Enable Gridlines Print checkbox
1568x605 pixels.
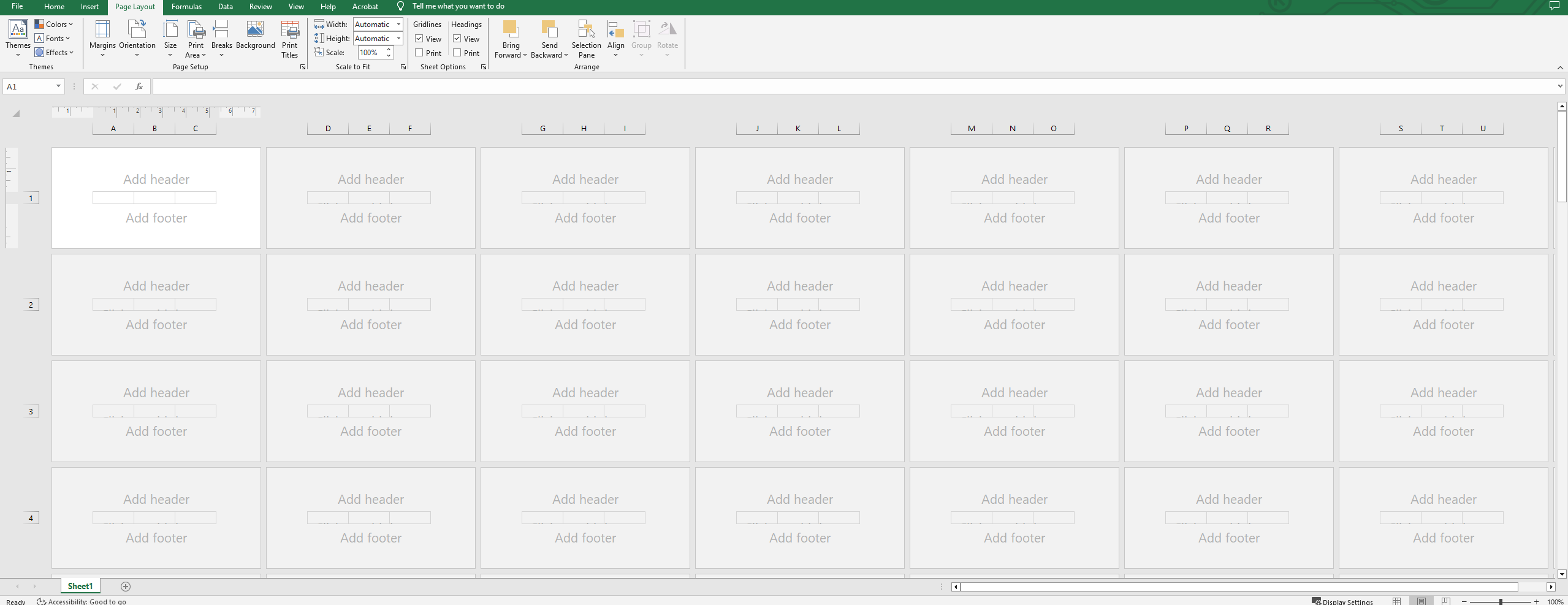(419, 53)
